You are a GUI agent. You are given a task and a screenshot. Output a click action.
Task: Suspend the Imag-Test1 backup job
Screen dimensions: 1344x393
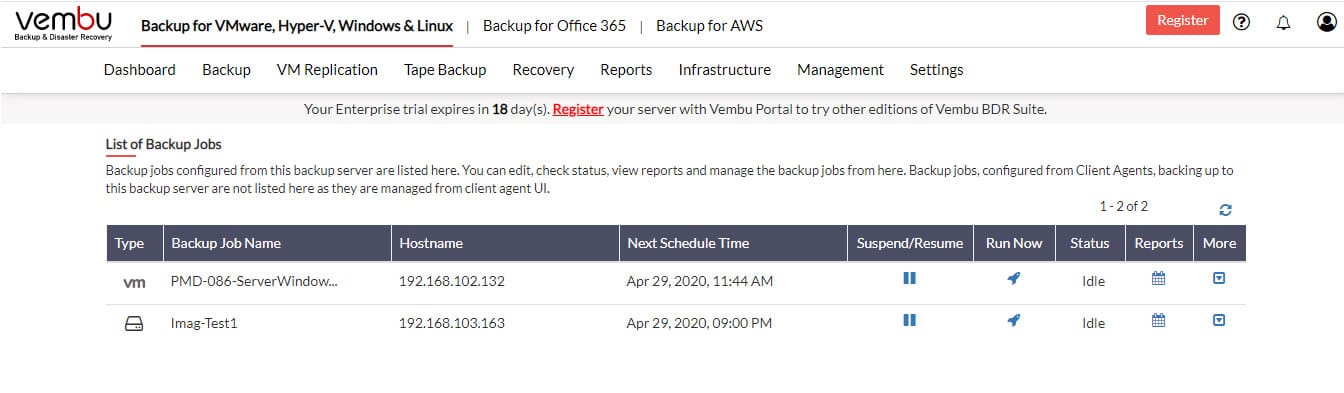coord(909,321)
